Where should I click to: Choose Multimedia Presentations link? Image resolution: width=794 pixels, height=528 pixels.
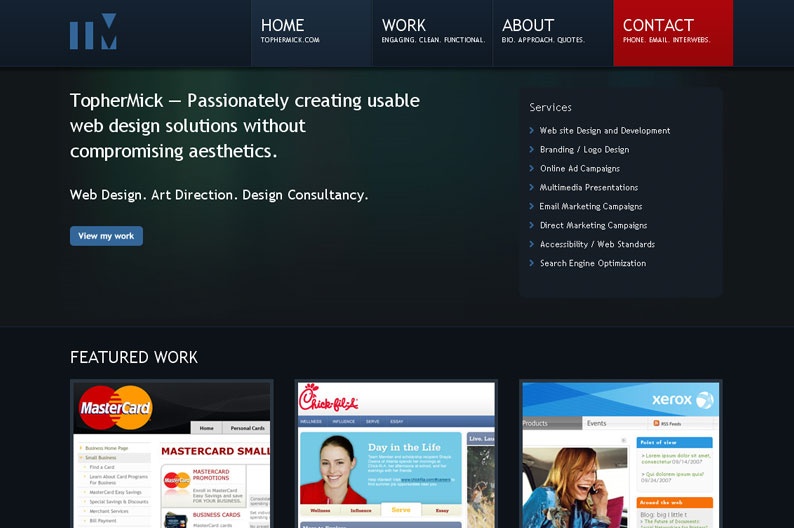[x=588, y=187]
